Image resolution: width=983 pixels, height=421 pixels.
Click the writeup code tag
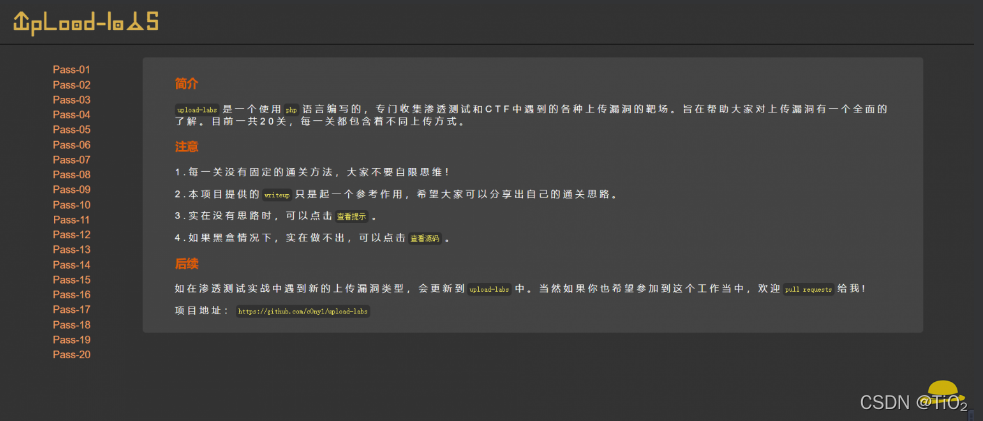(277, 195)
